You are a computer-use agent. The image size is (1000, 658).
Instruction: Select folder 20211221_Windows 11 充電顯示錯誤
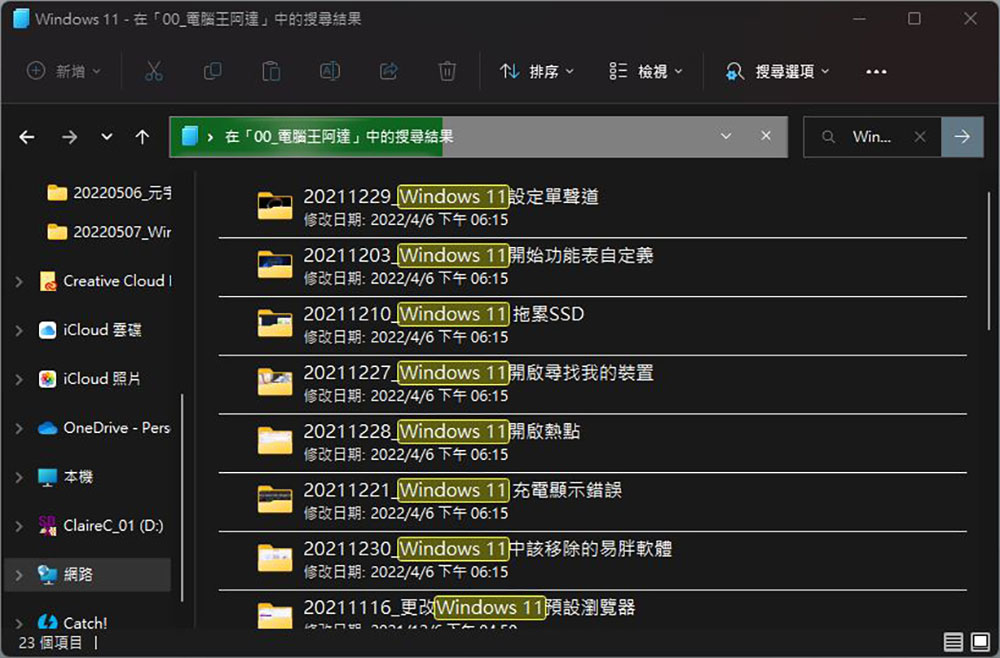(592, 501)
